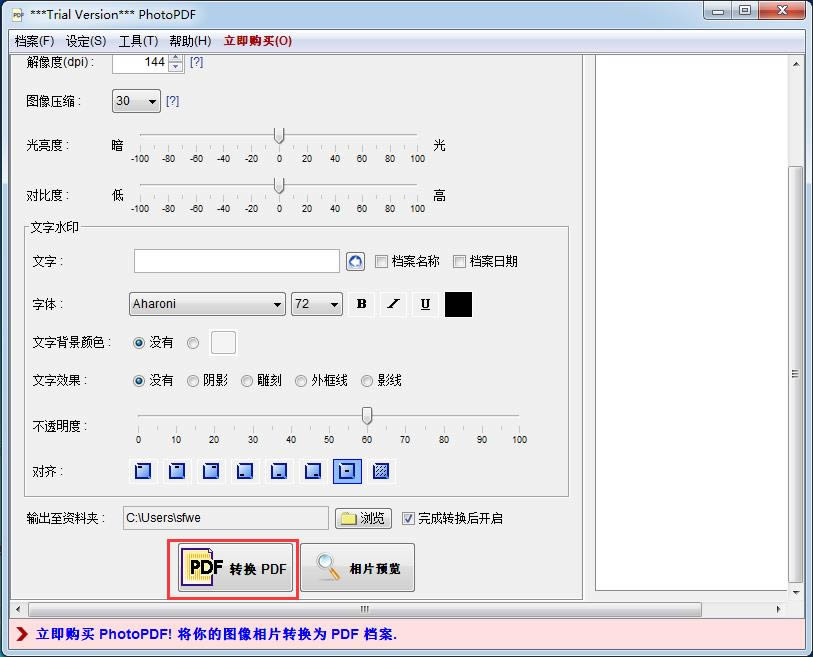The height and width of the screenshot is (657, 813).
Task: Select the background color radio button
Action: [193, 343]
